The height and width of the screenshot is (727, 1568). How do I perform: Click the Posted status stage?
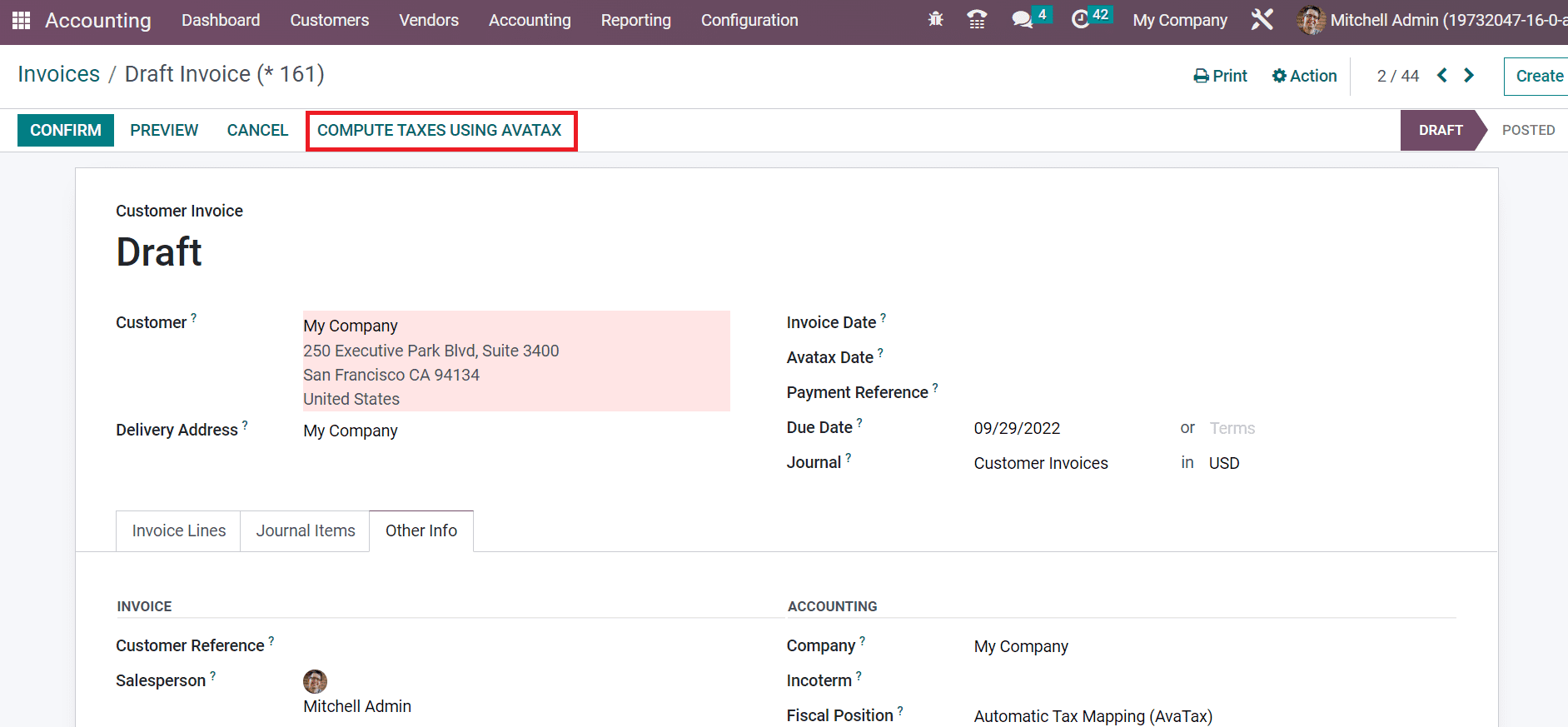click(1527, 130)
